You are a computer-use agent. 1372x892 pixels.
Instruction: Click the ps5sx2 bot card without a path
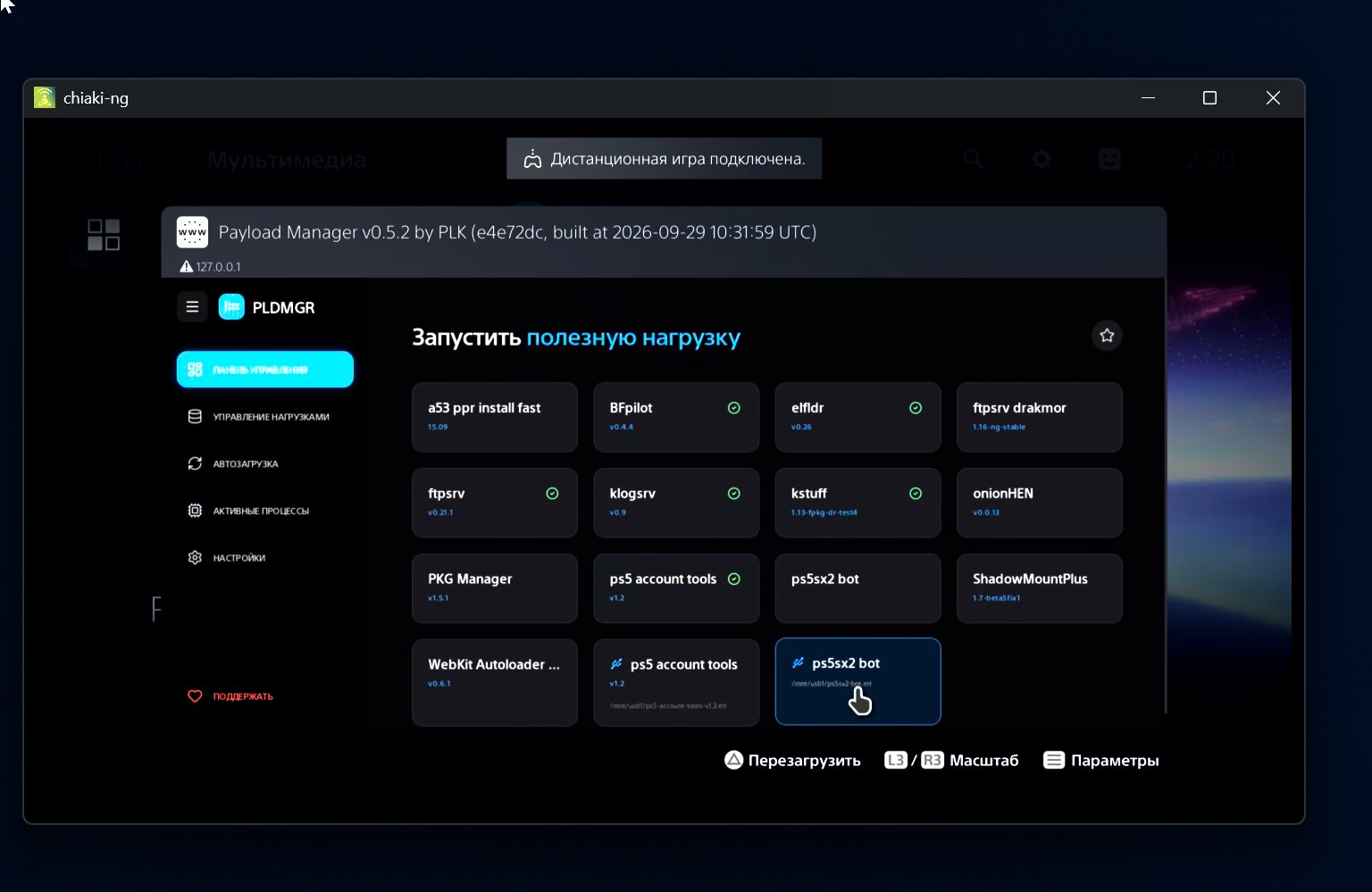(x=857, y=588)
